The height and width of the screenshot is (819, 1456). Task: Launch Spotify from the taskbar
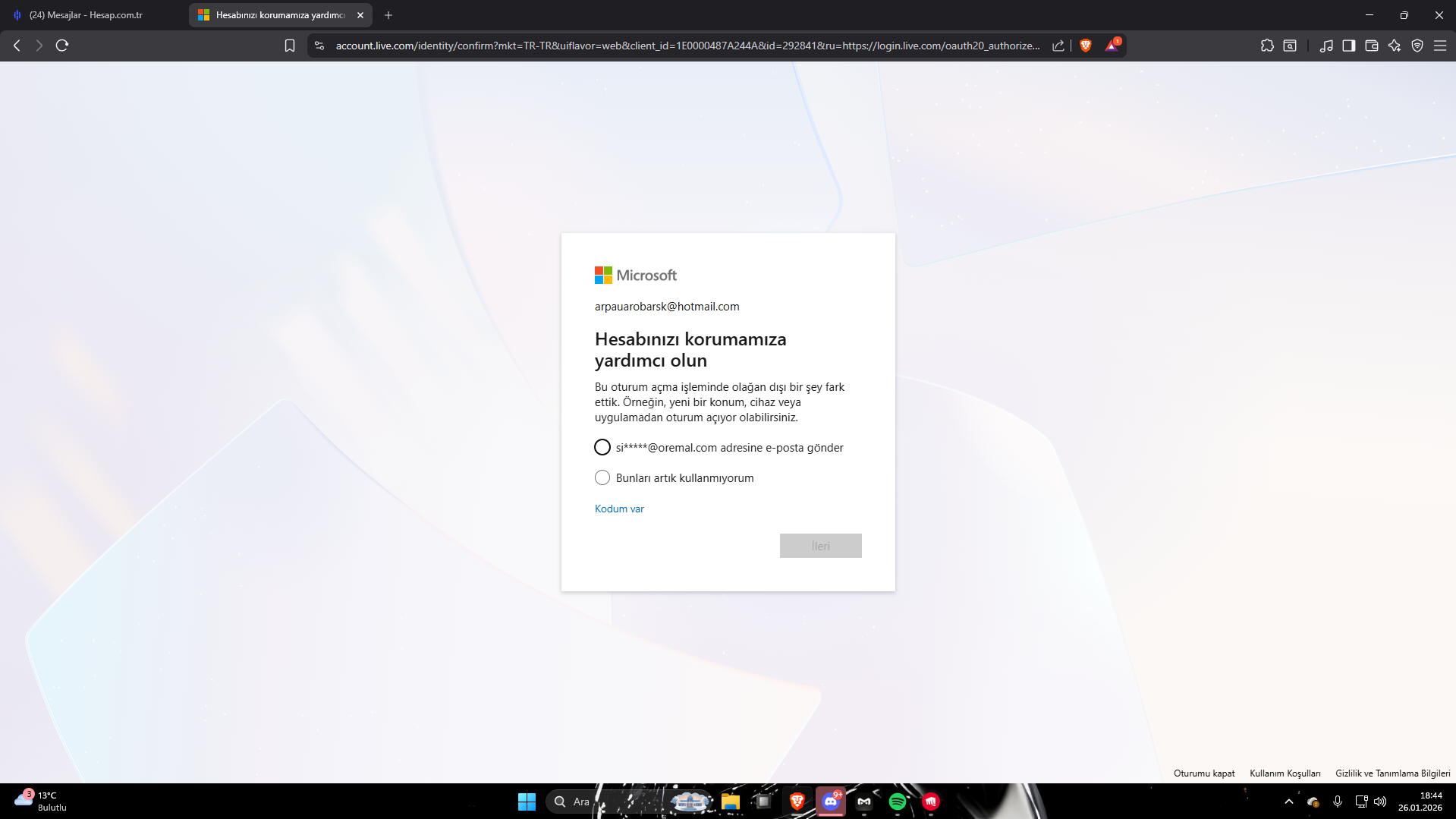pyautogui.click(x=898, y=802)
